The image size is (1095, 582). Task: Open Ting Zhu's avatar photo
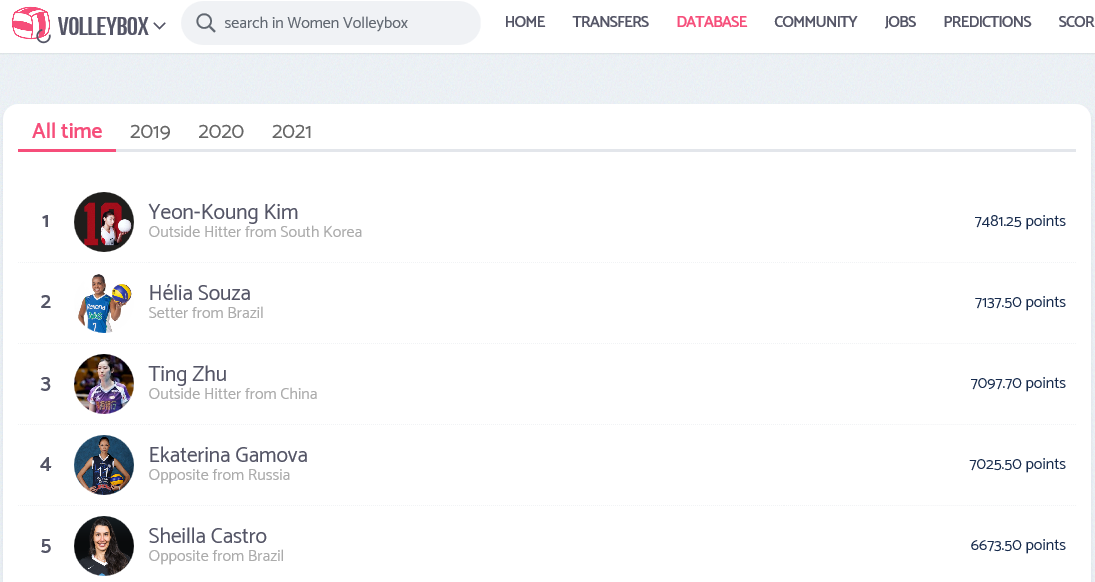[x=104, y=384]
